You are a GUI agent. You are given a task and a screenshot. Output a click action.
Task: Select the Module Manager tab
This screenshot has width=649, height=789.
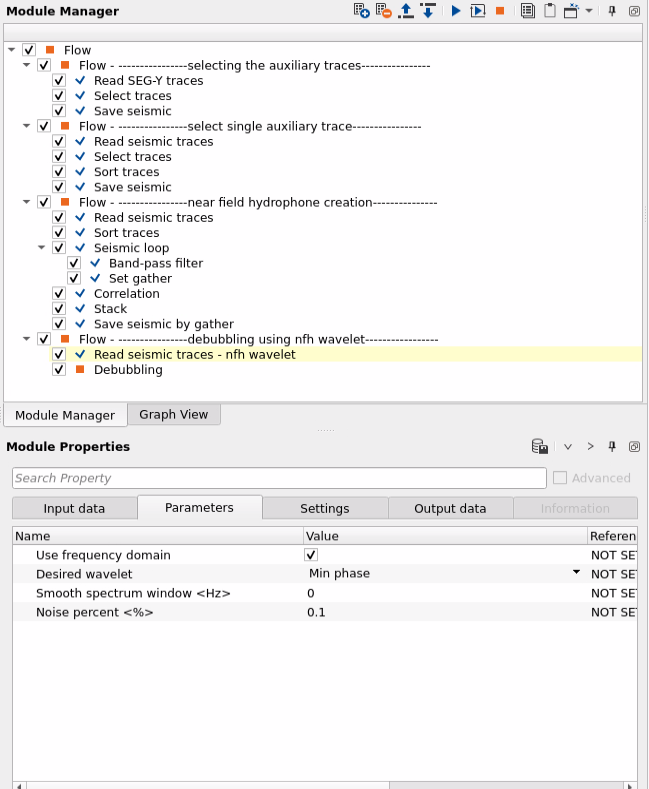[65, 415]
